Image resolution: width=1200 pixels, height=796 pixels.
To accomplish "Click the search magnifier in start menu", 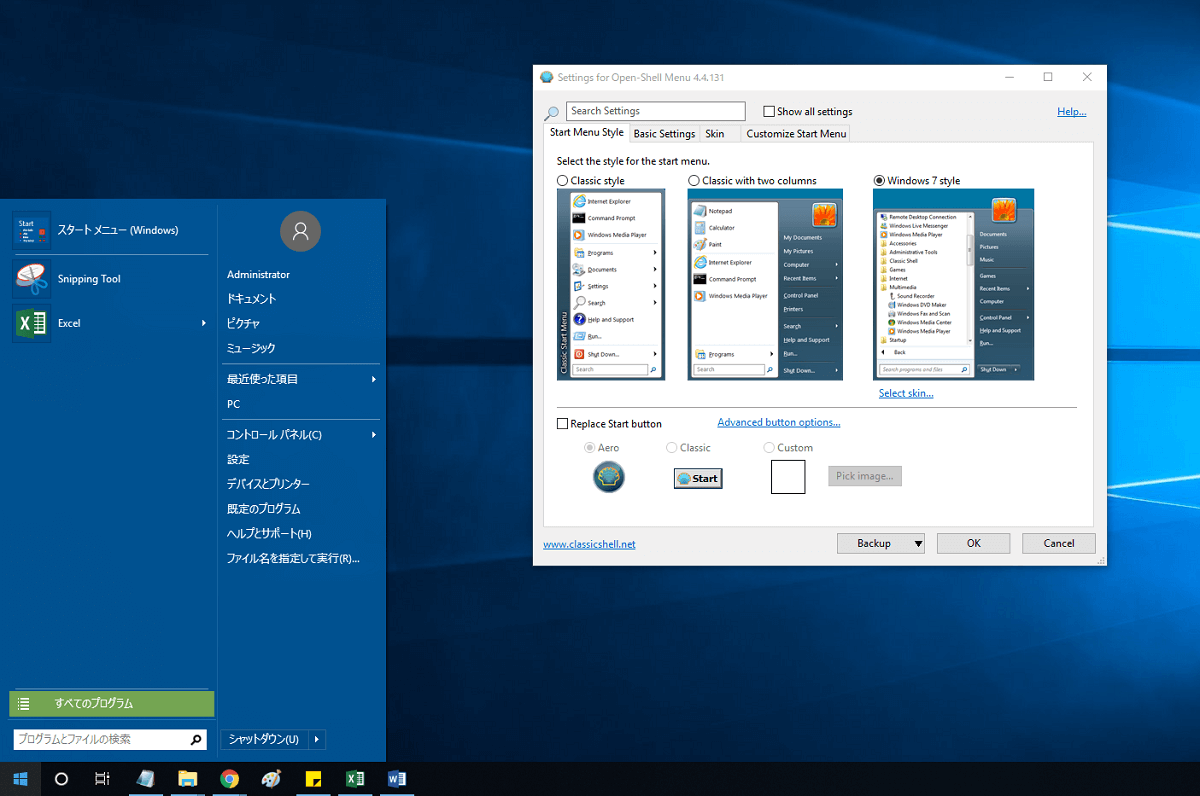I will tap(196, 740).
